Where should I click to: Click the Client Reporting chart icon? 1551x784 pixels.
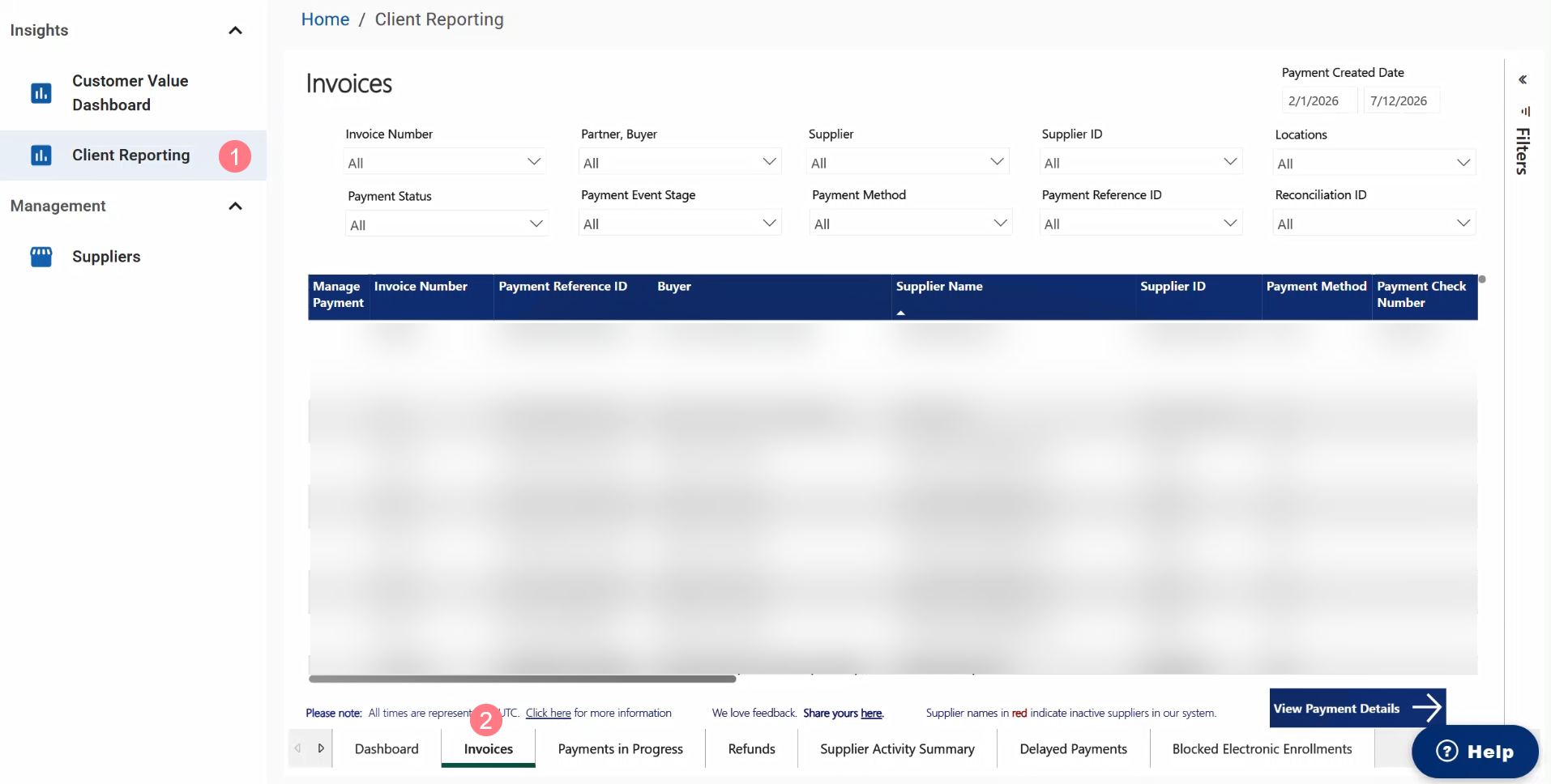pos(41,156)
